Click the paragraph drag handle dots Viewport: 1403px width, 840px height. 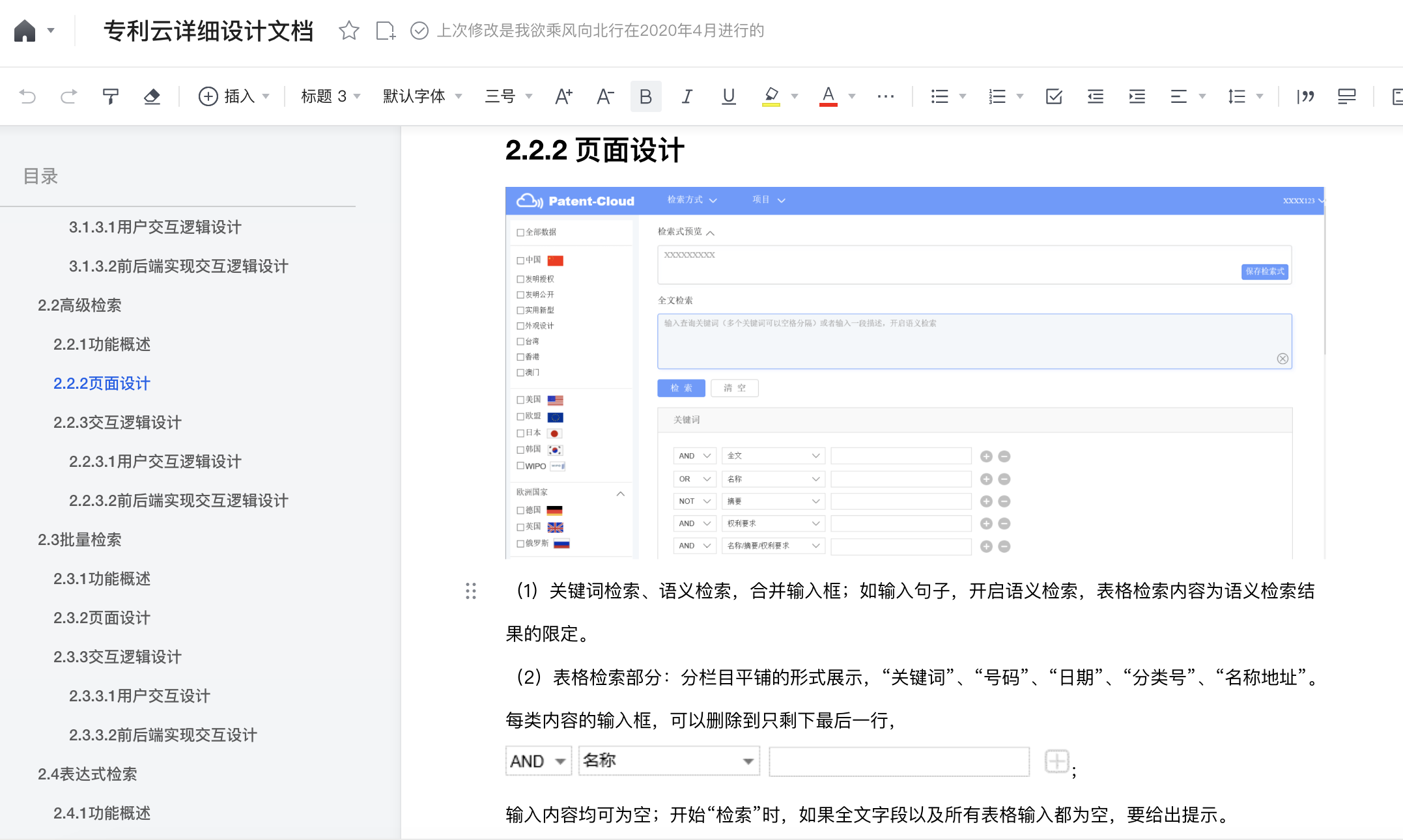pos(471,591)
